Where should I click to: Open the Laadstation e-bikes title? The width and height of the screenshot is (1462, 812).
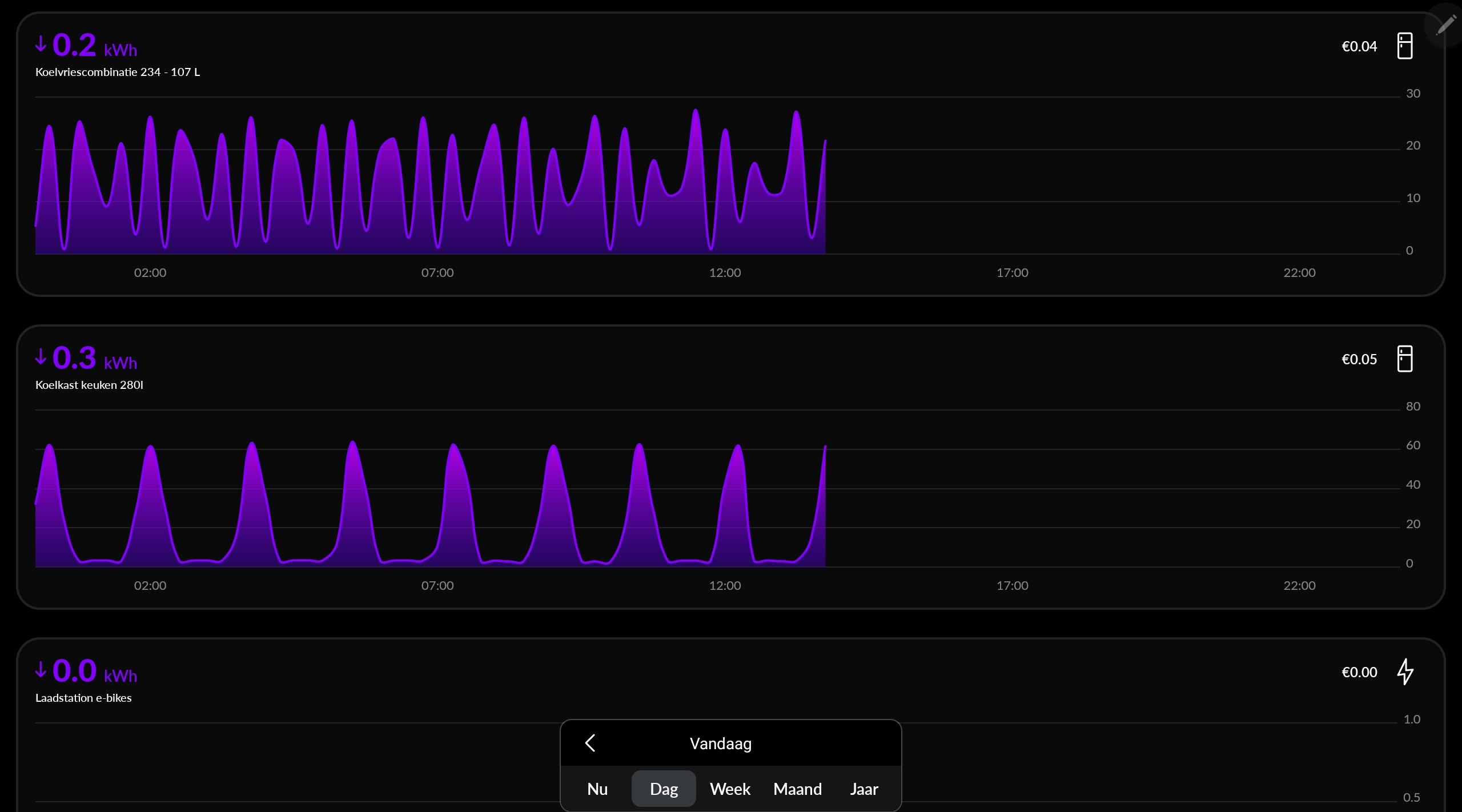click(x=83, y=698)
